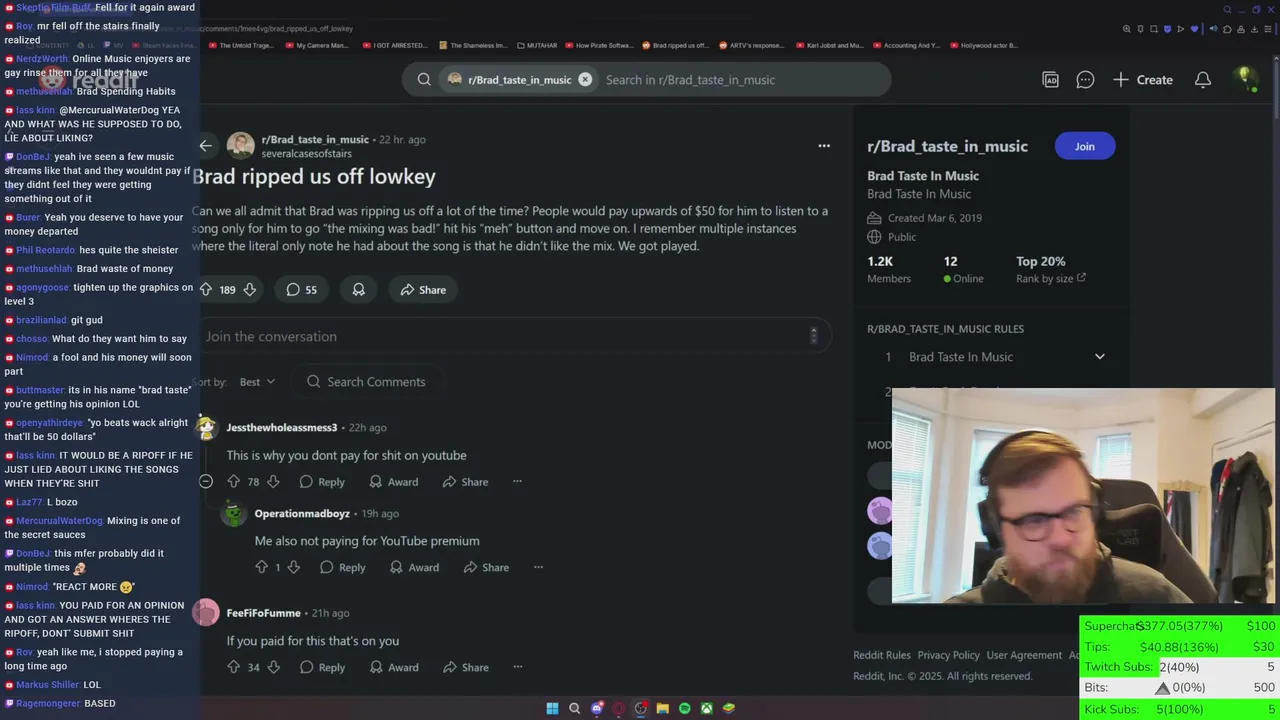Upvote Jessthewholeassmess3's comment
The width and height of the screenshot is (1280, 720).
click(233, 482)
